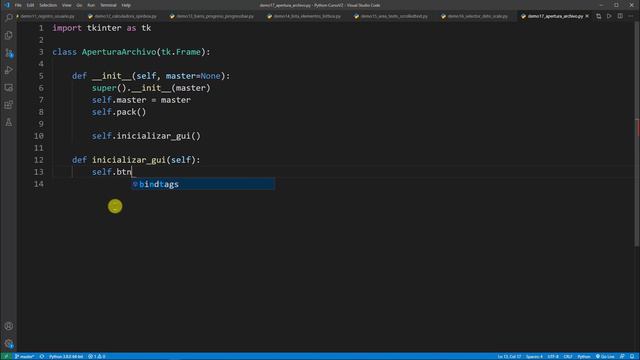
Task: Click the Run Python File play icon
Action: coord(609,16)
